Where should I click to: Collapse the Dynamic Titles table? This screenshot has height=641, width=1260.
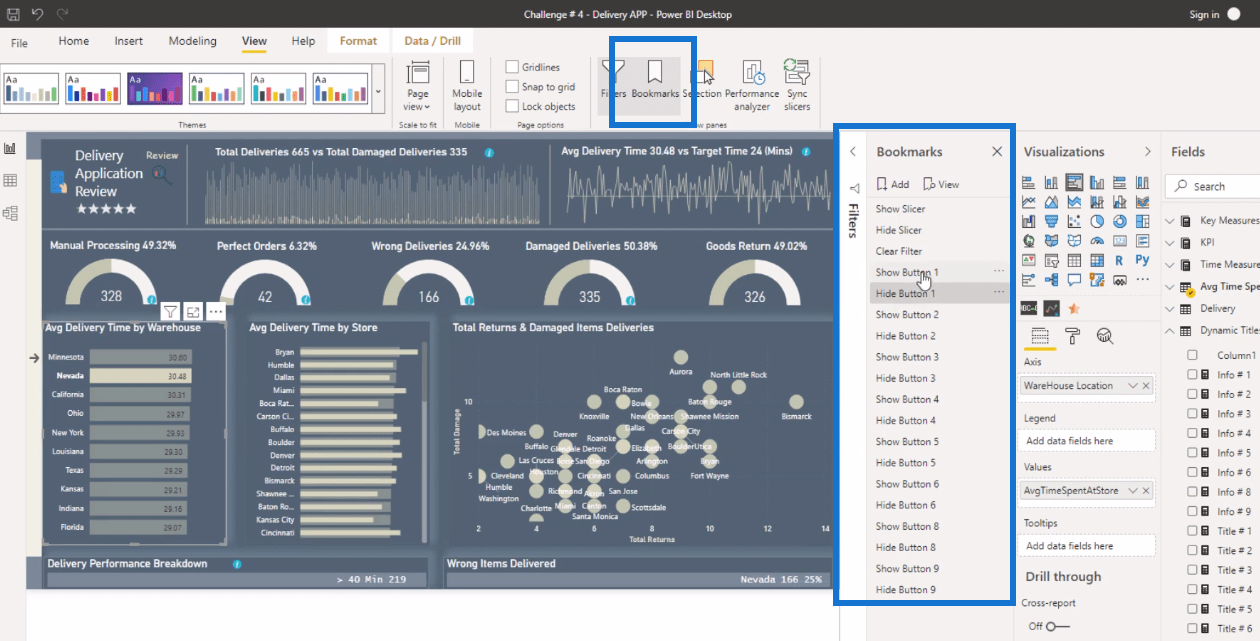(1171, 331)
